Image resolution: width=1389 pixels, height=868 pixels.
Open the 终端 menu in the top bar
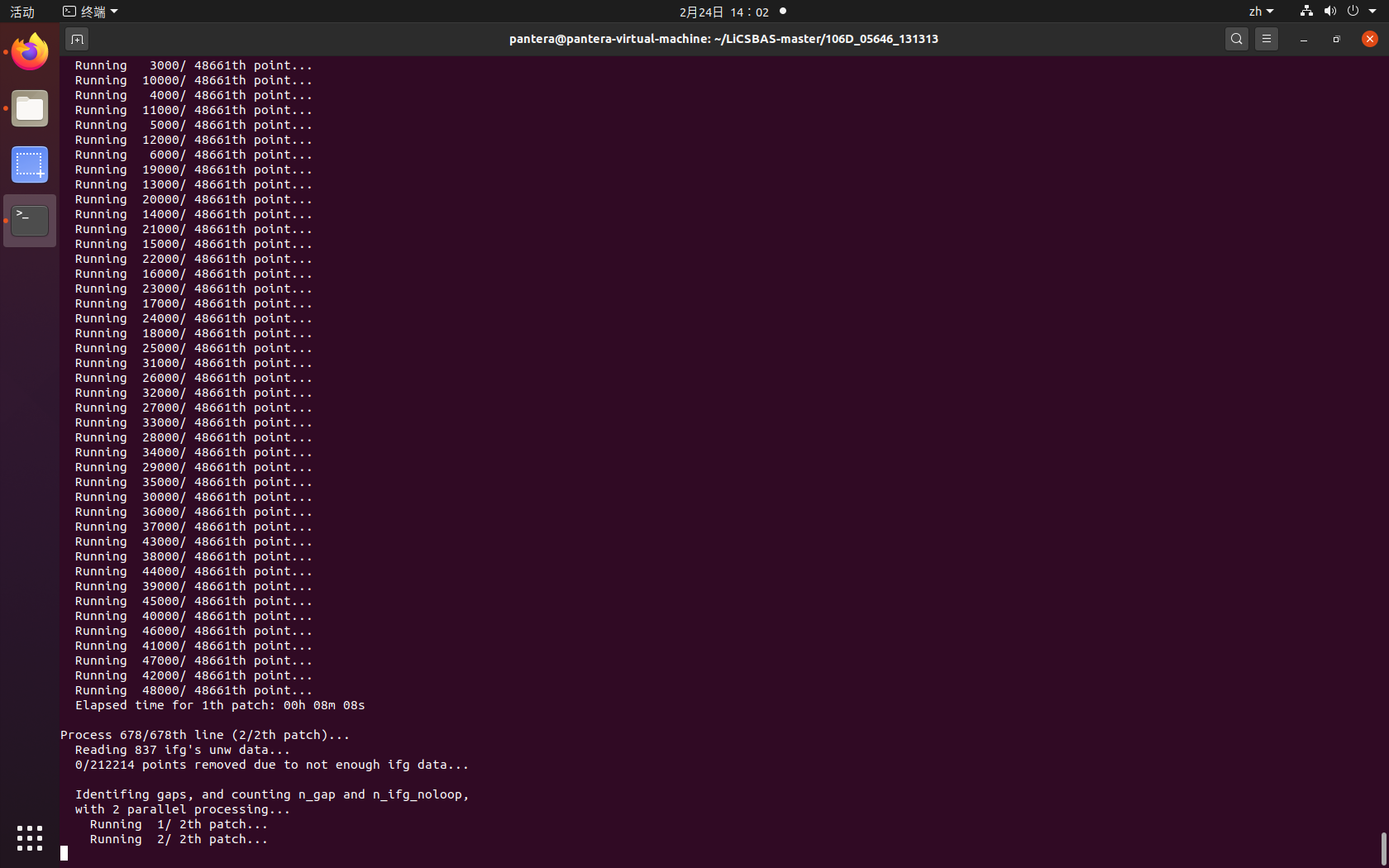[x=89, y=12]
